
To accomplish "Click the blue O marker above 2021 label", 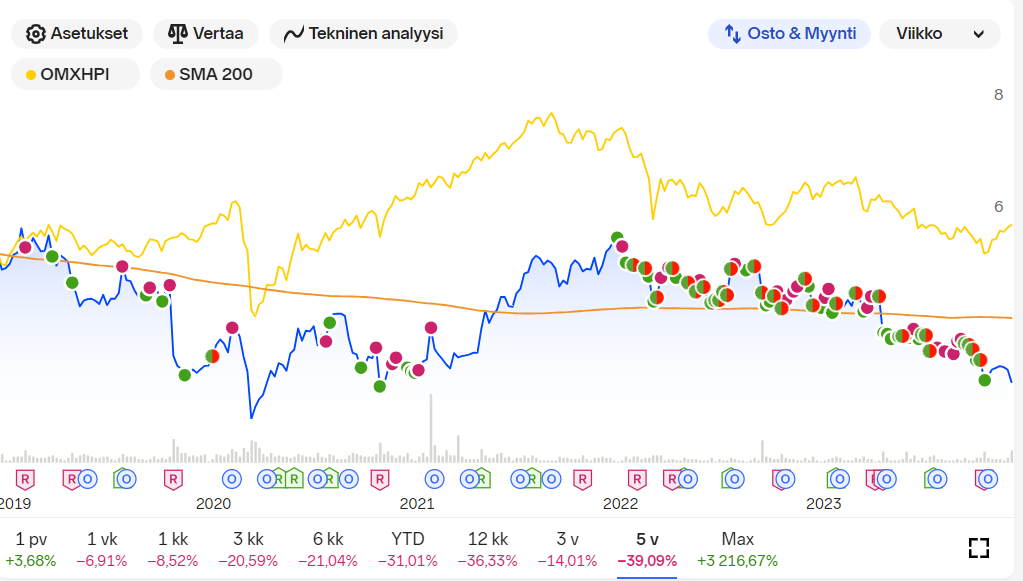I will [x=434, y=479].
